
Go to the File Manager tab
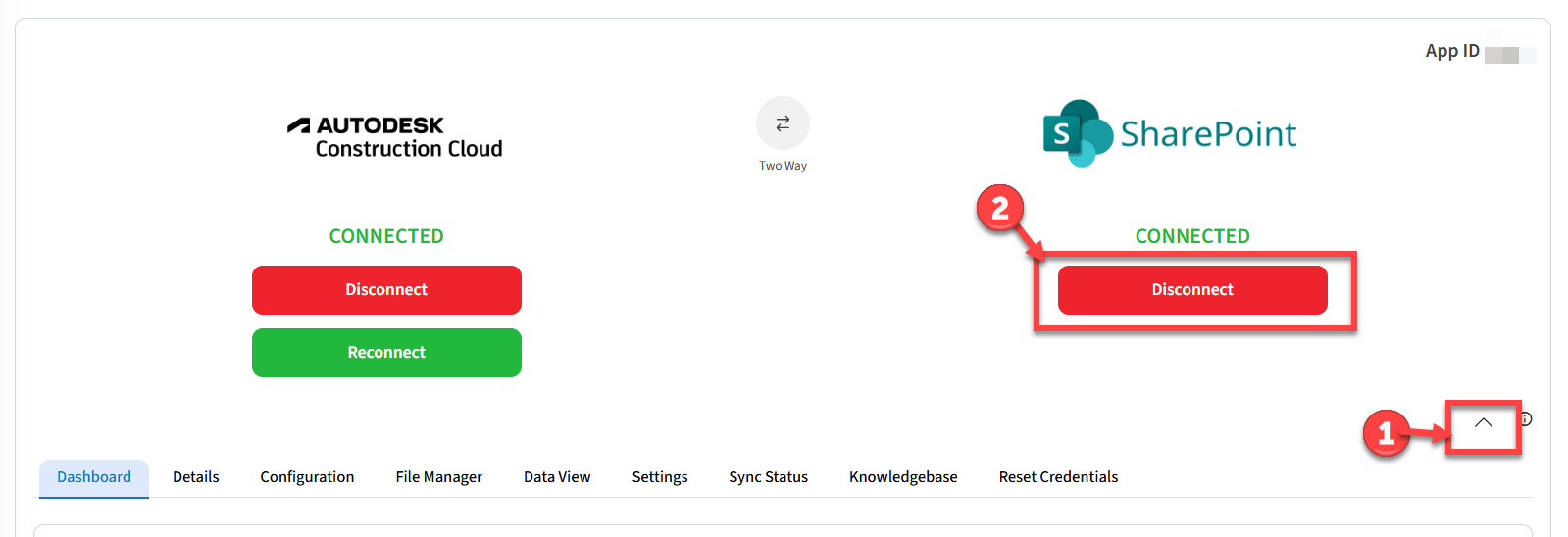[x=438, y=477]
